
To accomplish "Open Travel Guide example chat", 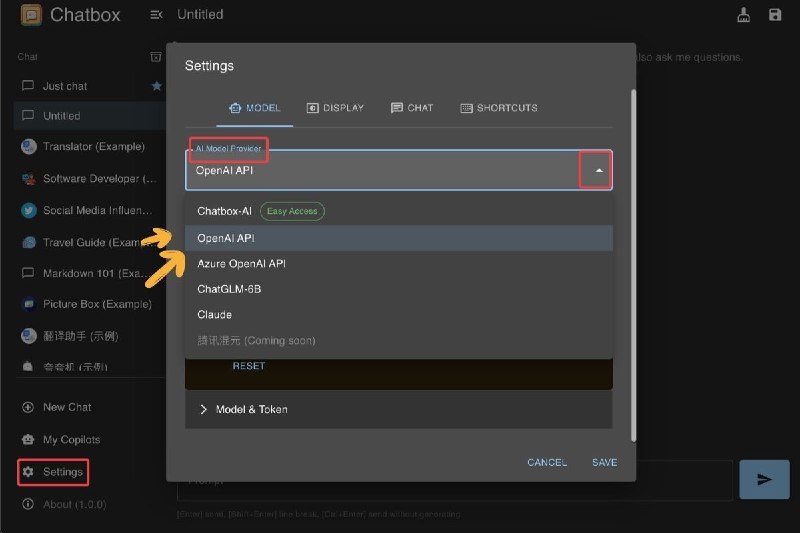I will coord(90,242).
